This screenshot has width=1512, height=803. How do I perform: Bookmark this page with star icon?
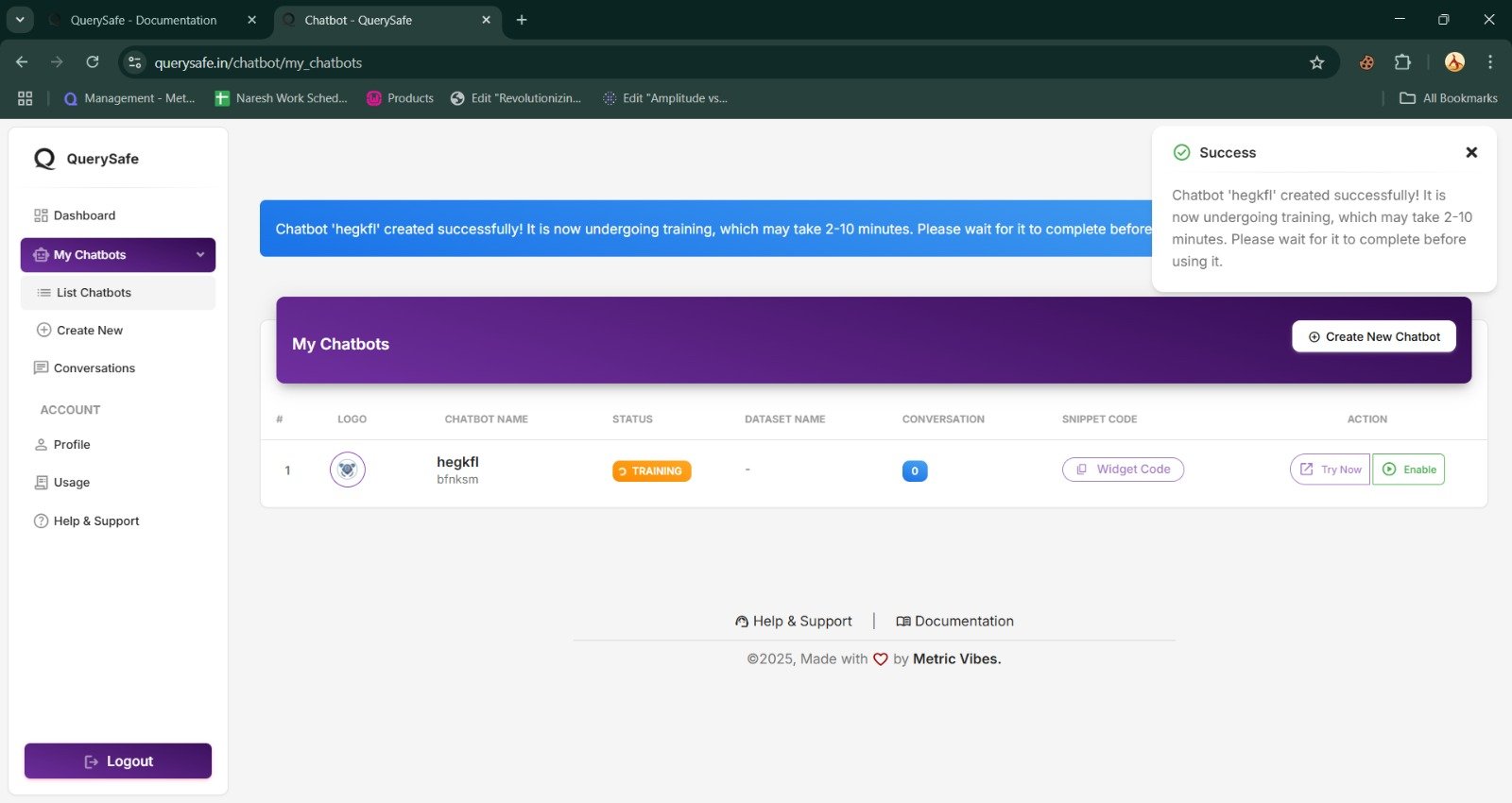point(1317,63)
